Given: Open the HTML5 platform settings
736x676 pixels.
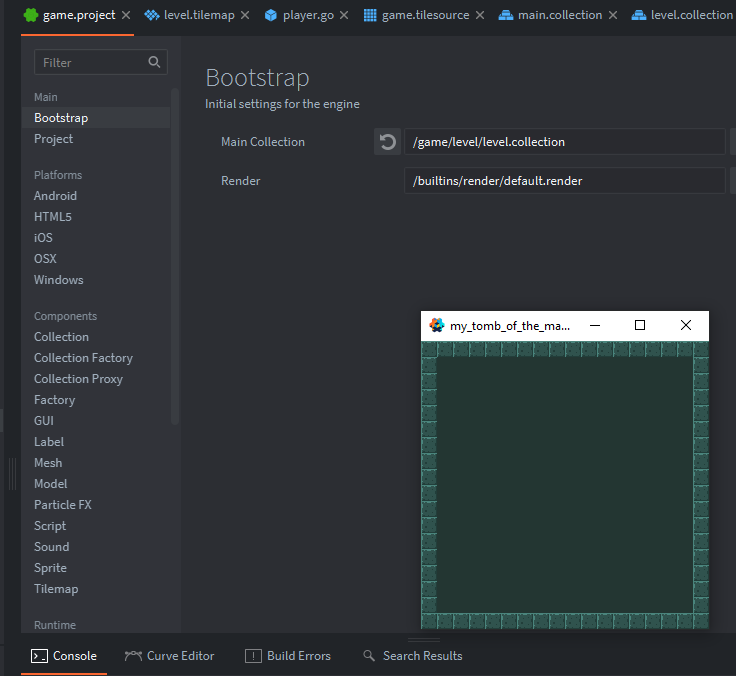Looking at the screenshot, I should click(x=53, y=217).
